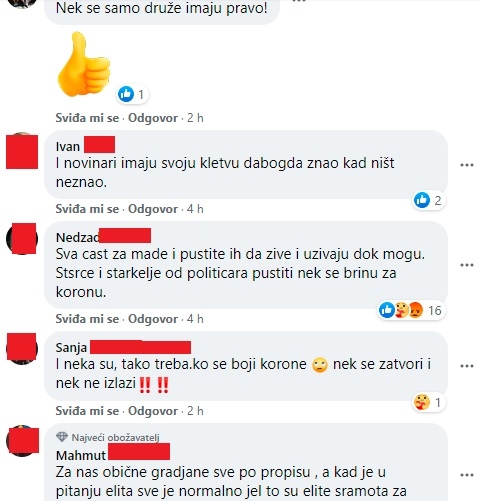View the like reactions on Ivan's comment

pos(428,200)
